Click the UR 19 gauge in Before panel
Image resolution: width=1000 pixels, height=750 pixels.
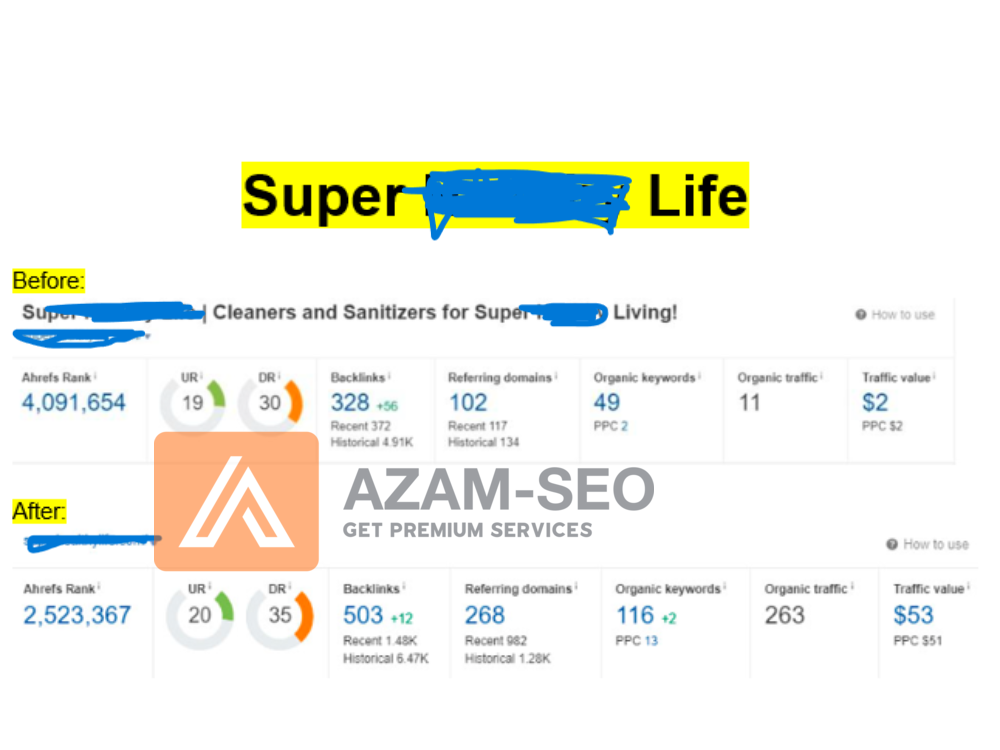192,403
